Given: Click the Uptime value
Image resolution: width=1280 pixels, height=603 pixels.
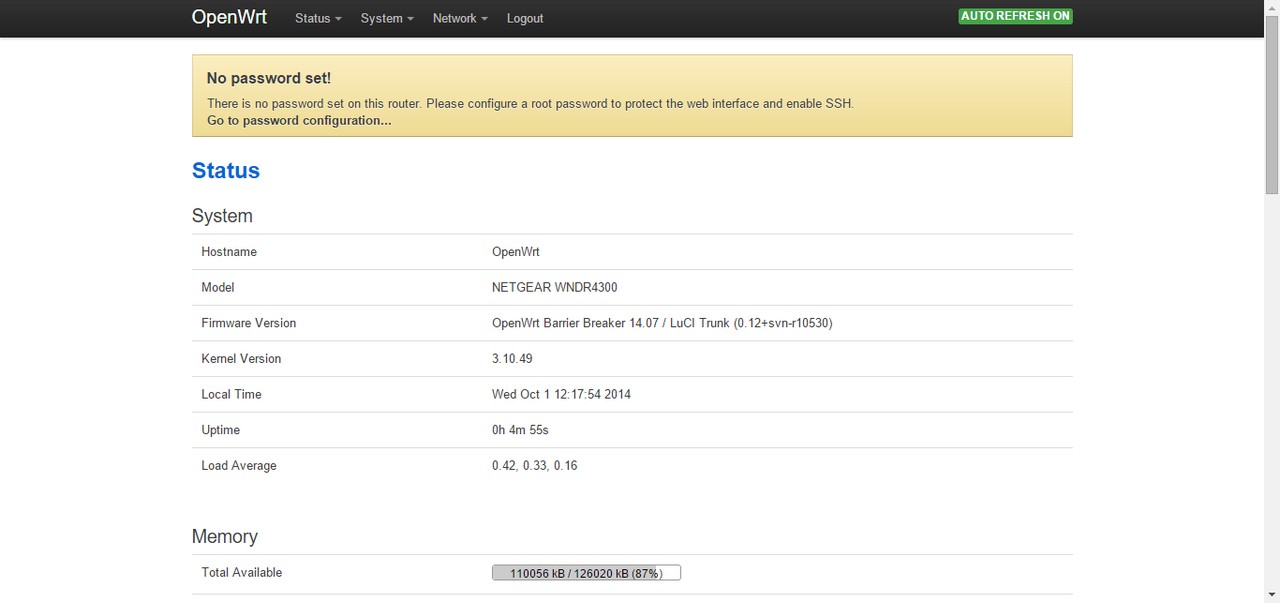Looking at the screenshot, I should (520, 430).
